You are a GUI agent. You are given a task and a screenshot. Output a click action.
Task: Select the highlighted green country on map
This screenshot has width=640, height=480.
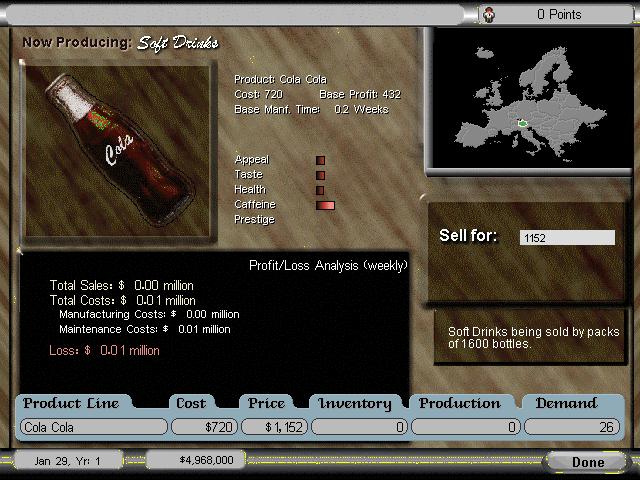coord(523,123)
